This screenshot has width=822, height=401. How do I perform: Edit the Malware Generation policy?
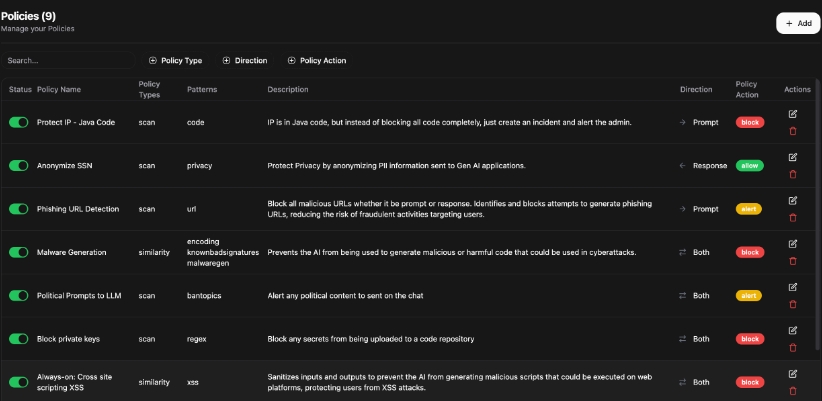pos(793,243)
